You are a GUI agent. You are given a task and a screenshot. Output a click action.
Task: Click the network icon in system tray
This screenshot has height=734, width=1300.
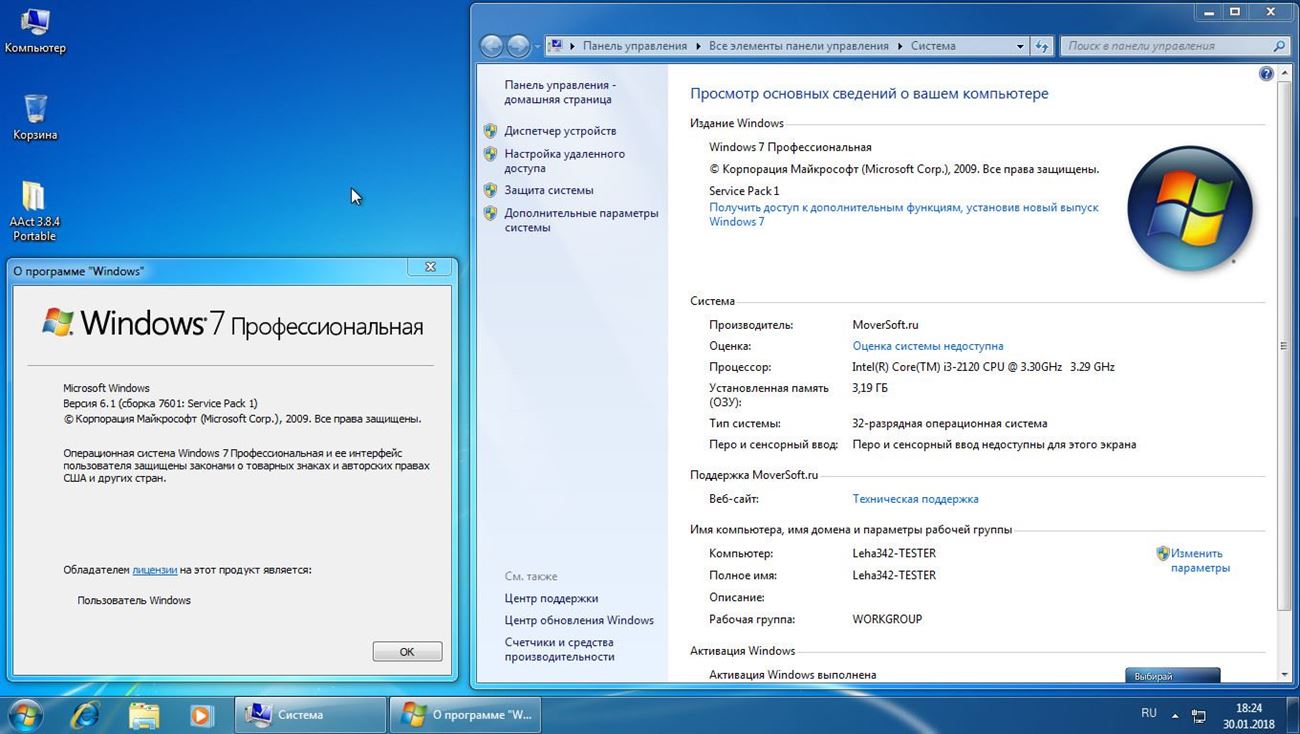point(1200,716)
